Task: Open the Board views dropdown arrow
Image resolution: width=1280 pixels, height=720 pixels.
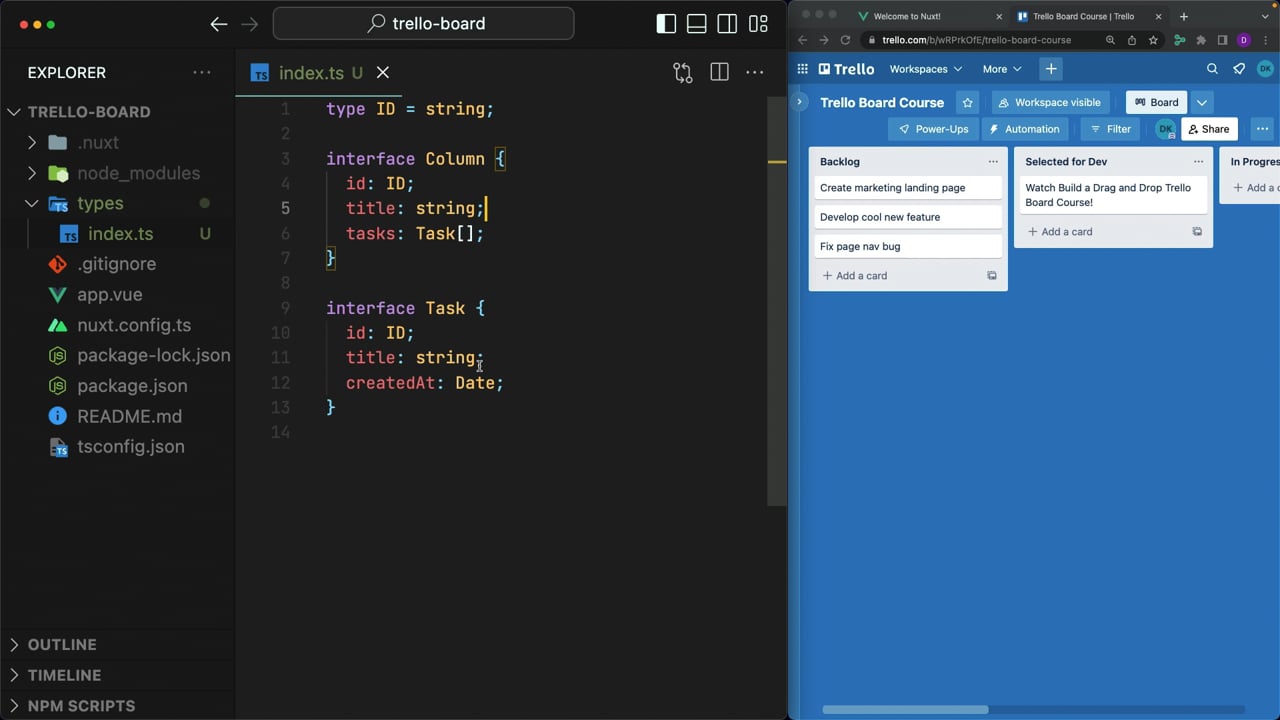Action: [x=1202, y=102]
